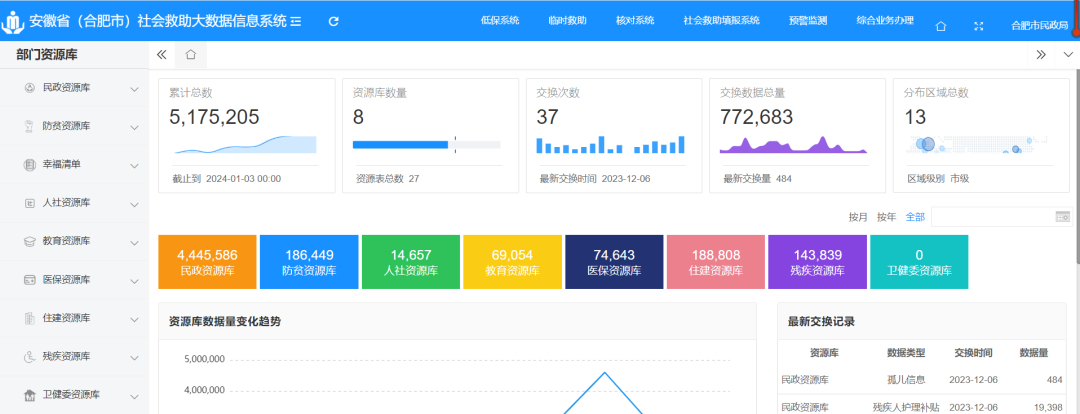This screenshot has width=1080, height=414.
Task: Click the double-right arrow tab scroll icon
Action: click(1041, 54)
